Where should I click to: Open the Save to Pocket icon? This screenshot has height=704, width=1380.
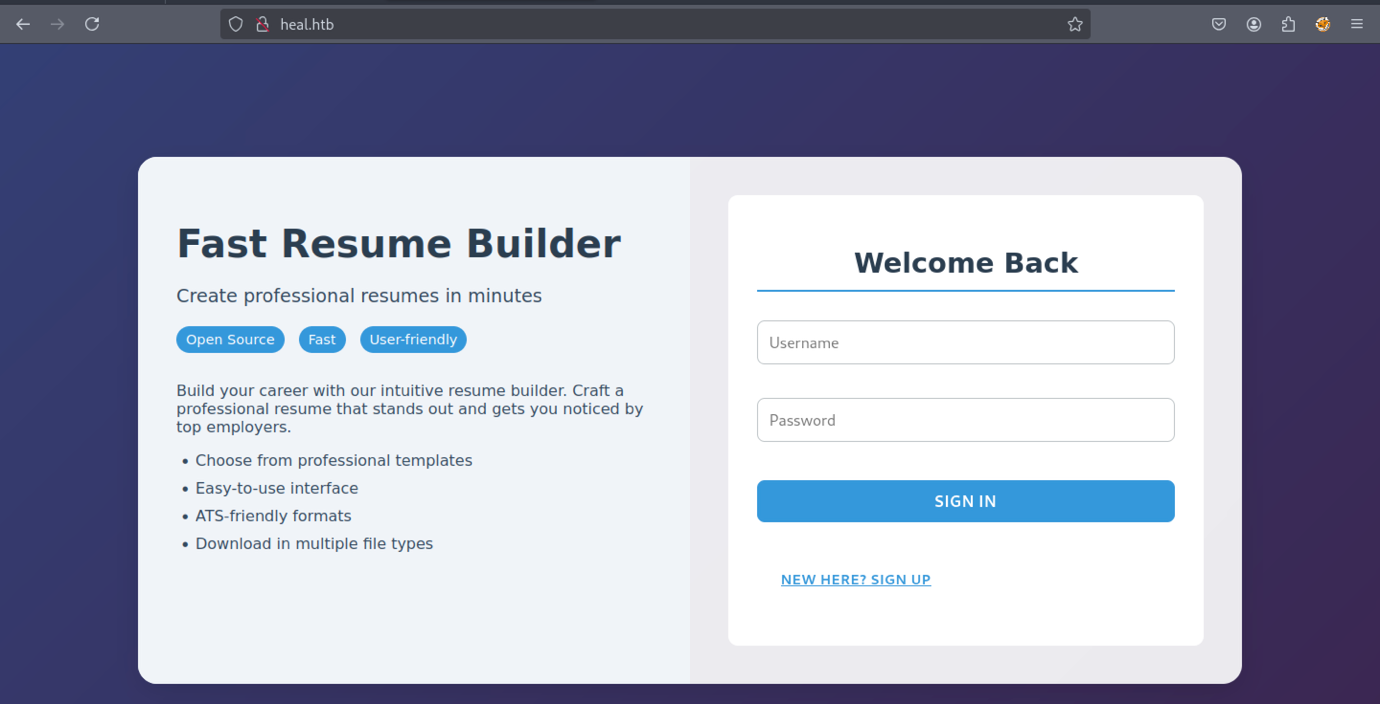point(1219,24)
